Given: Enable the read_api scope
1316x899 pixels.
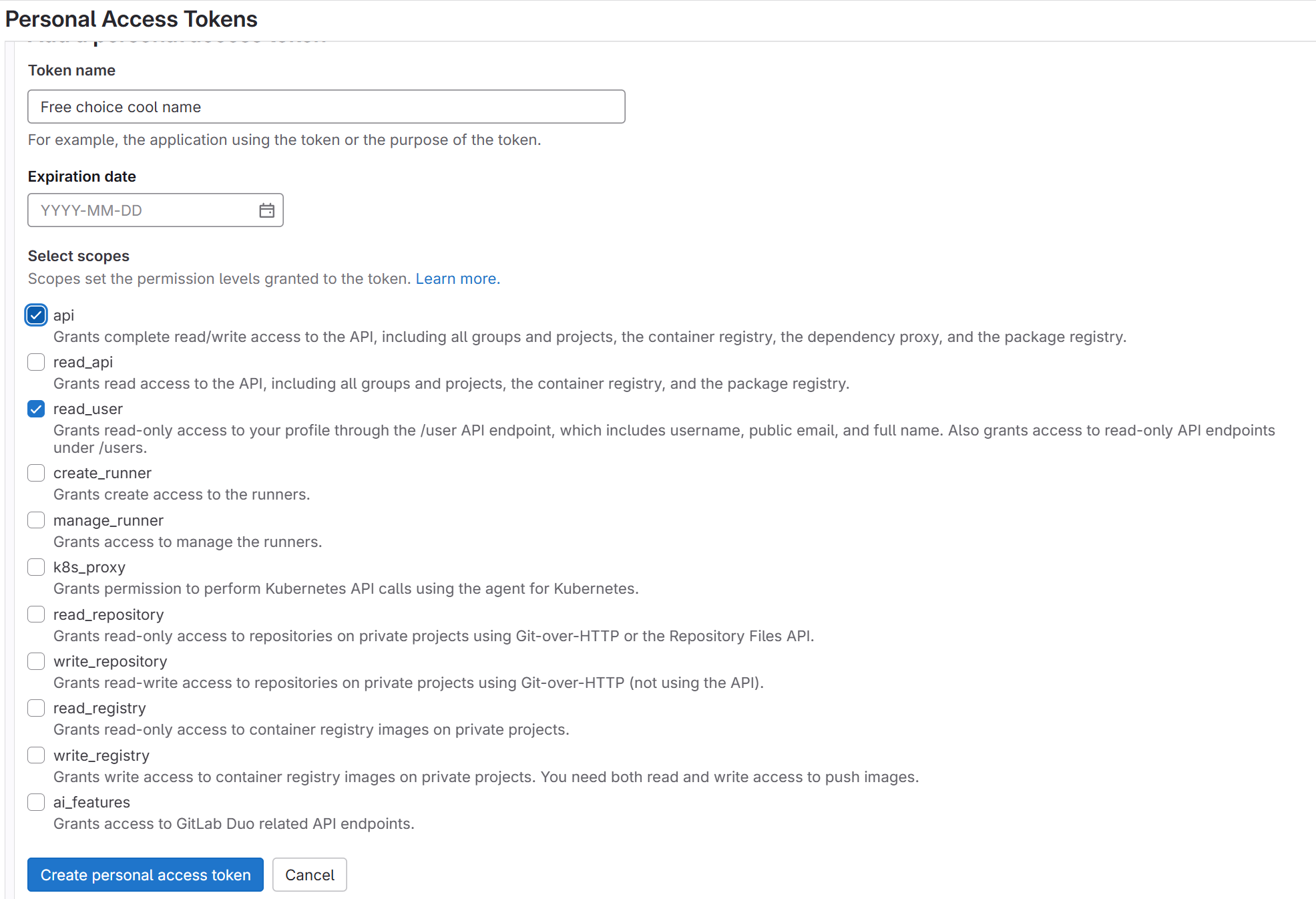Looking at the screenshot, I should [x=35, y=361].
